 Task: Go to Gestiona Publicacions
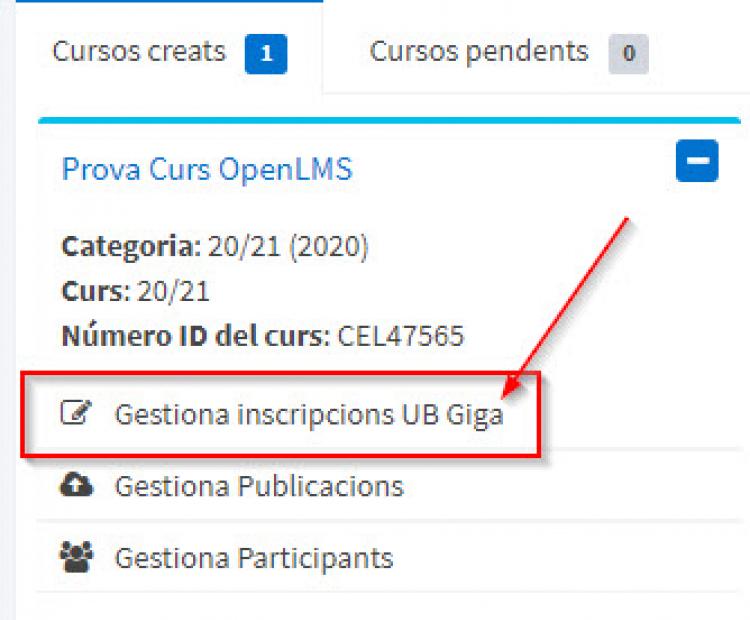[x=259, y=486]
